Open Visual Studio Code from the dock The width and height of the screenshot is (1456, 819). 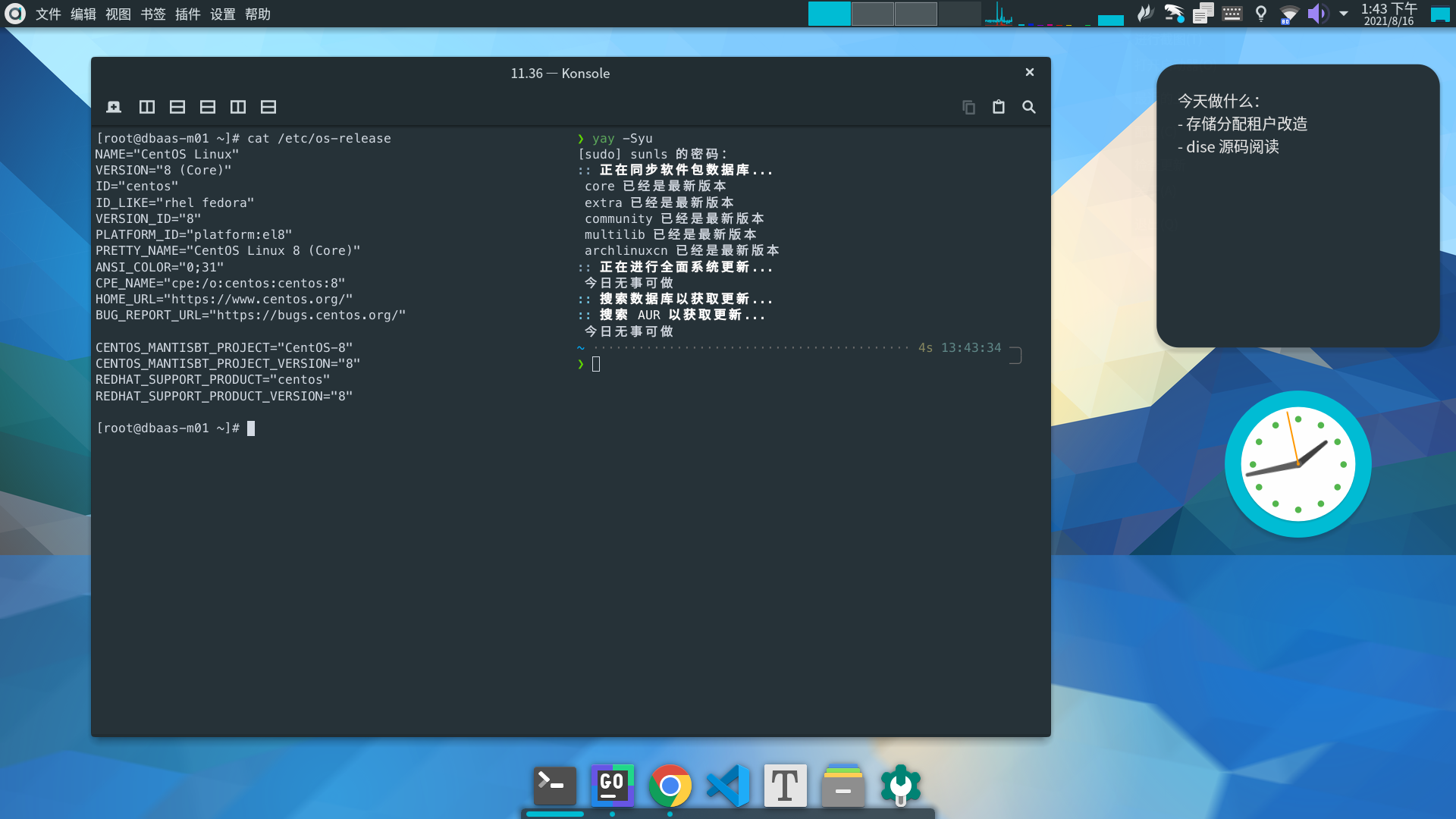(x=728, y=786)
